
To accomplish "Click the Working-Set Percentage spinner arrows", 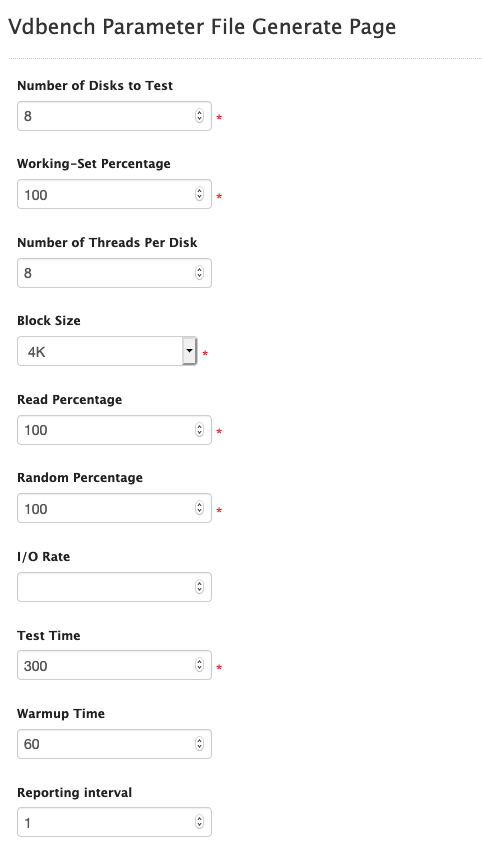I will [200, 194].
